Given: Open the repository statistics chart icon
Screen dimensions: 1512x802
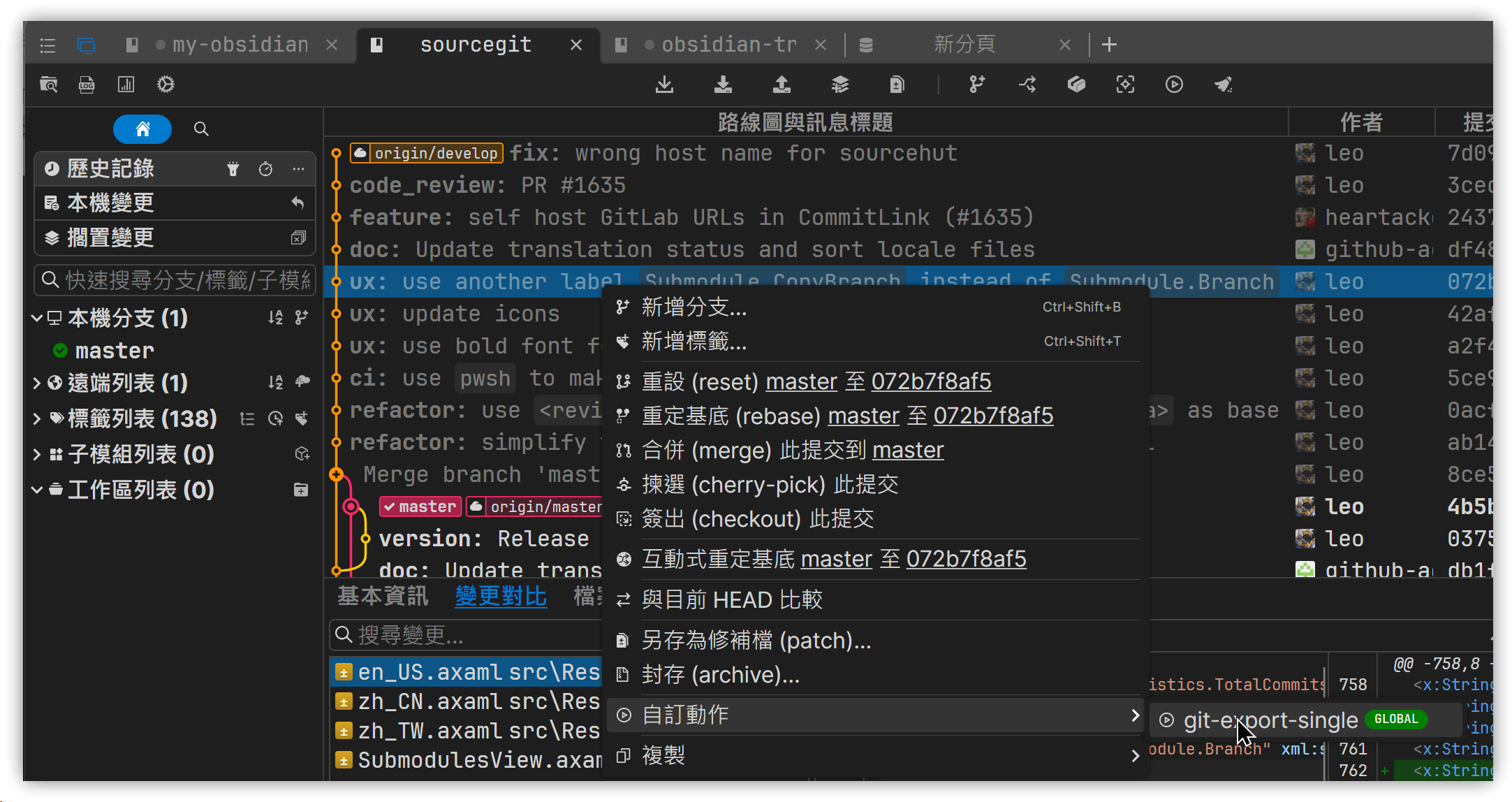Looking at the screenshot, I should pyautogui.click(x=126, y=85).
